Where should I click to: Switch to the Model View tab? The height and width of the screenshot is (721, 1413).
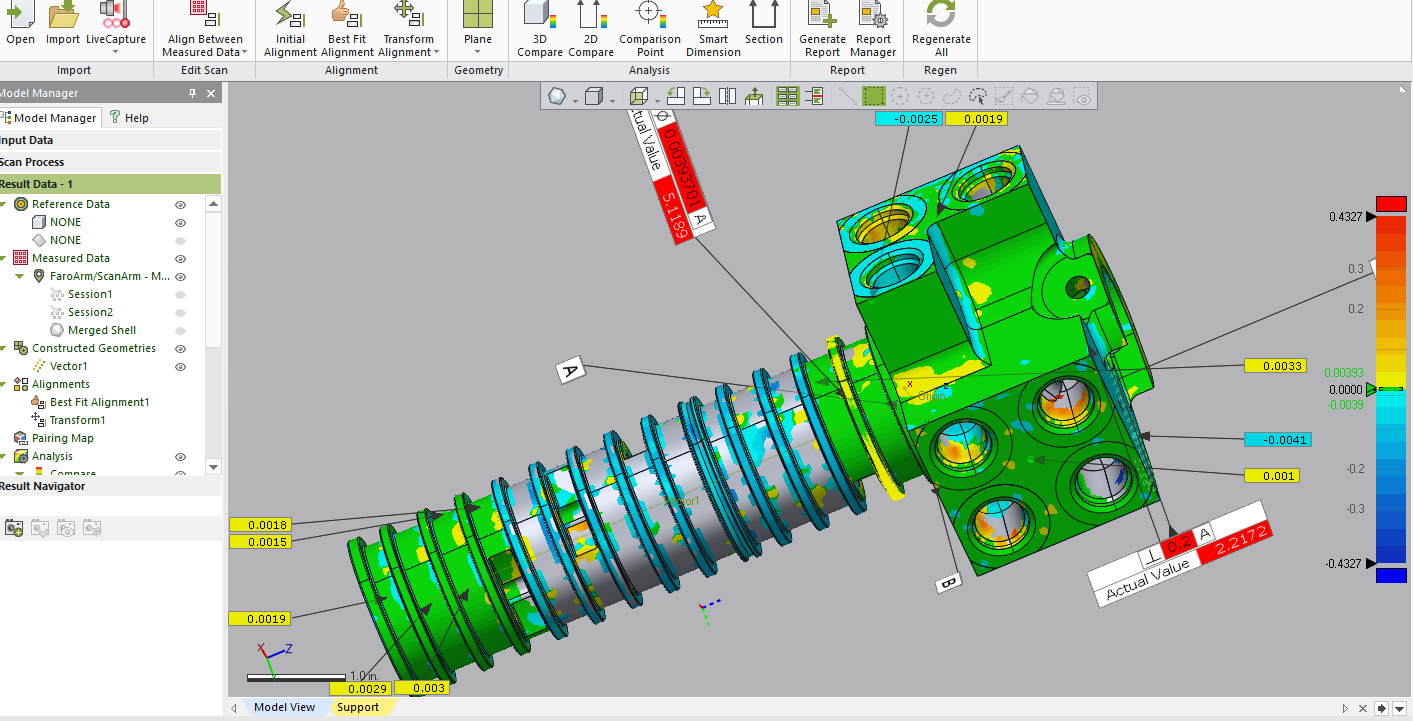click(x=284, y=707)
